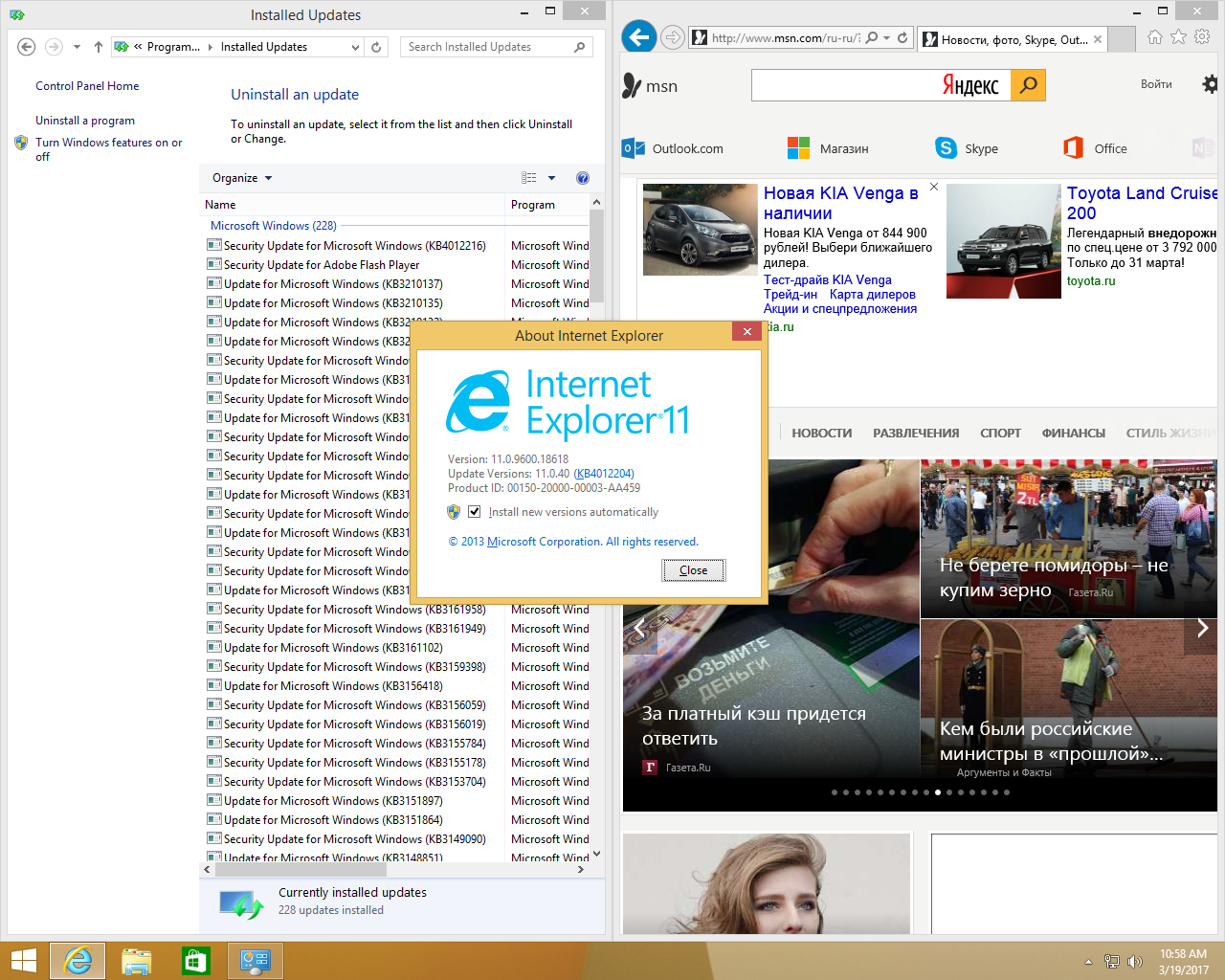Image resolution: width=1225 pixels, height=980 pixels.
Task: Select the СПОРТ tab on msn
Action: coord(1001,434)
